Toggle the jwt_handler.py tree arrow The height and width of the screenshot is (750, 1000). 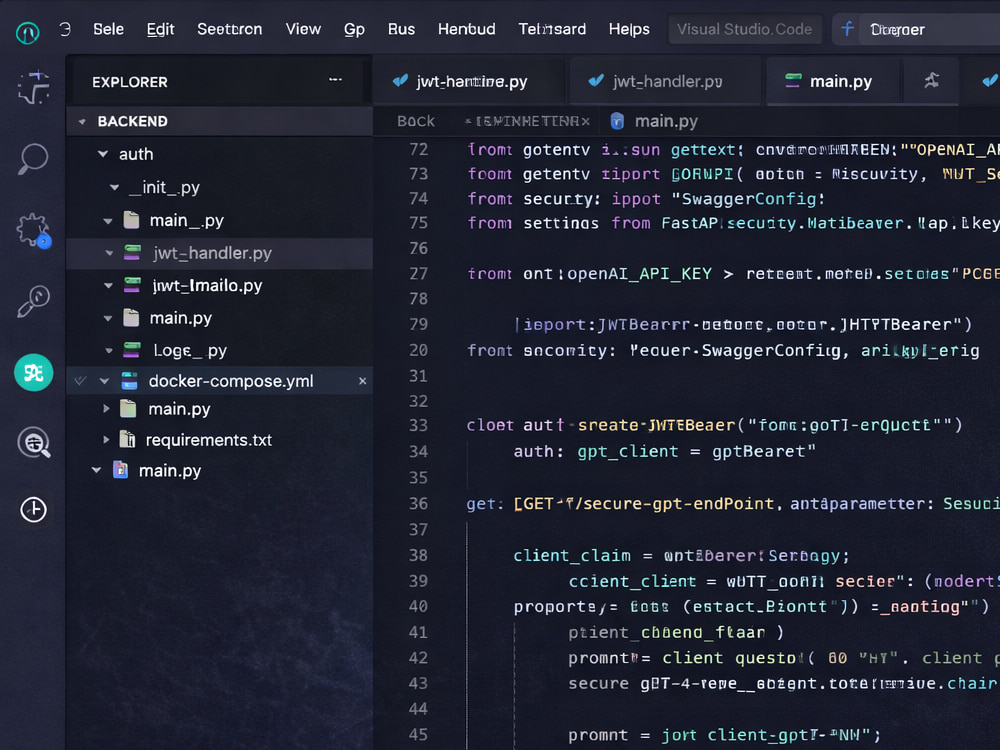coord(109,253)
